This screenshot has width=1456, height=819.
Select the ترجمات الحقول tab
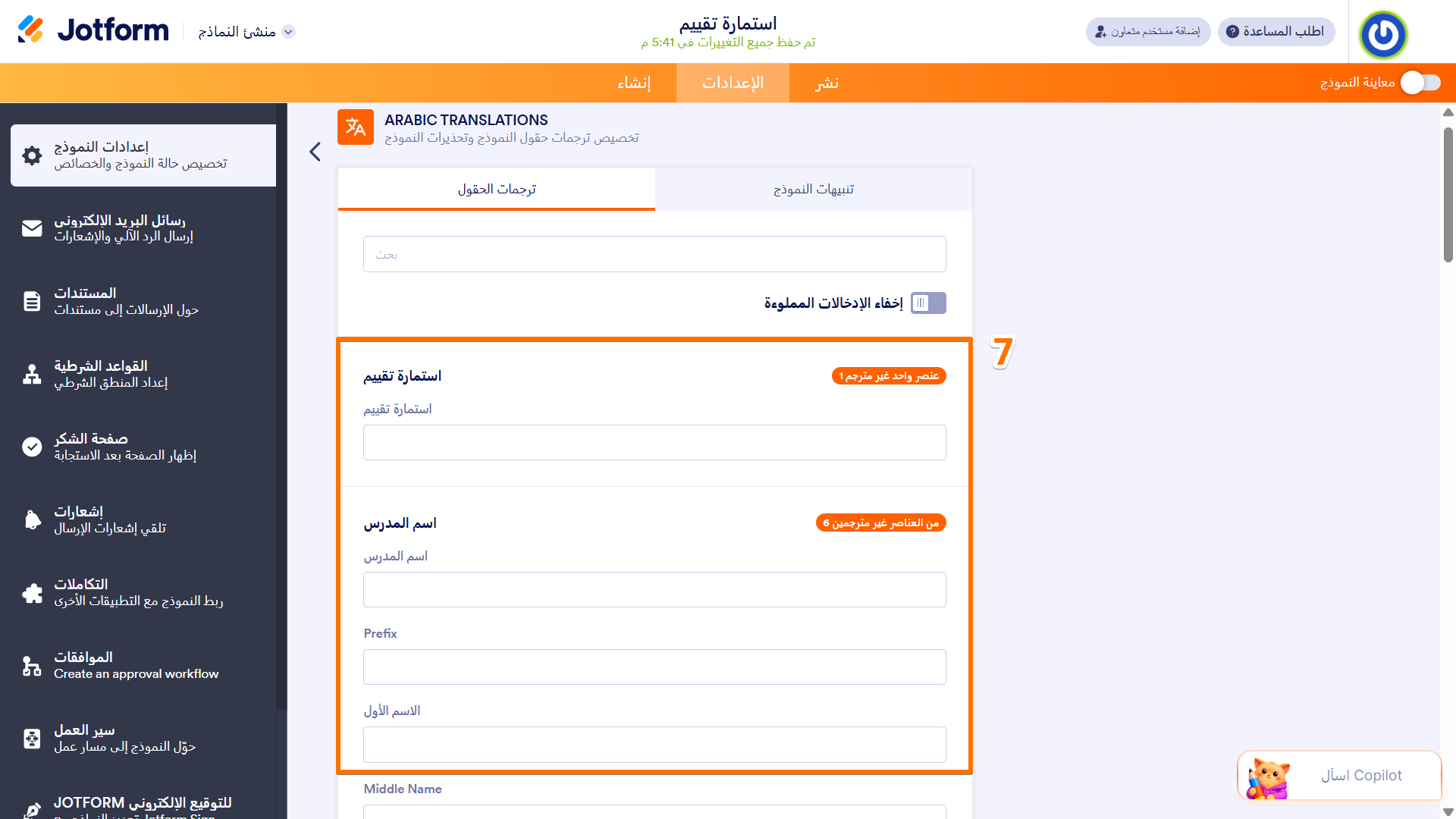click(x=497, y=189)
